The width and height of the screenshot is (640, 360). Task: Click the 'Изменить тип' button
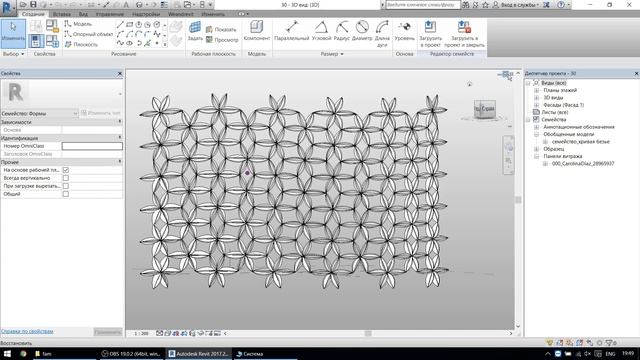click(101, 113)
